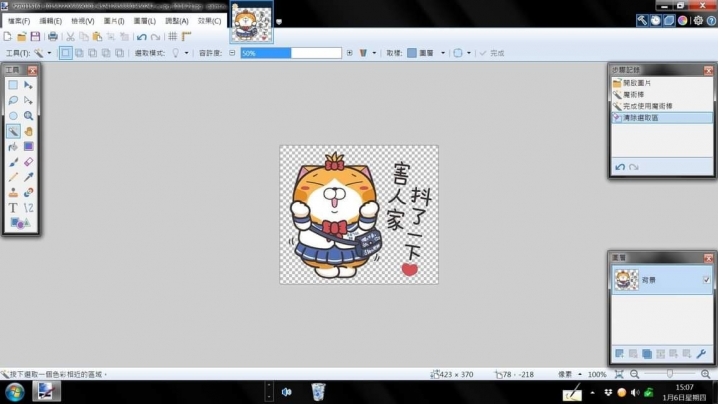
Task: Open tolerance alpha mode dropdown
Action: pyautogui.click(x=367, y=53)
